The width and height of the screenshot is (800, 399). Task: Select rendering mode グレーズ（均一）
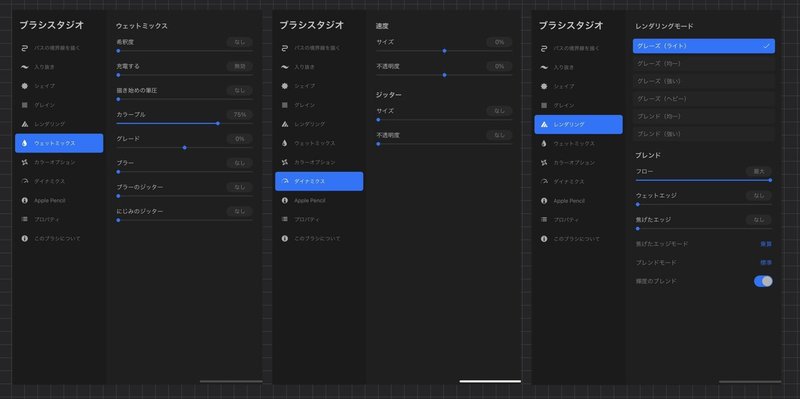[704, 64]
